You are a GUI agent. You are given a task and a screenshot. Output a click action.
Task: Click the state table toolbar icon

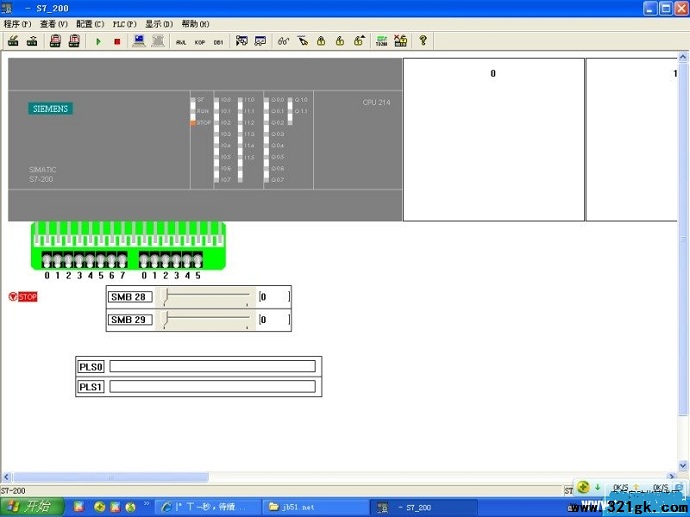(x=261, y=41)
